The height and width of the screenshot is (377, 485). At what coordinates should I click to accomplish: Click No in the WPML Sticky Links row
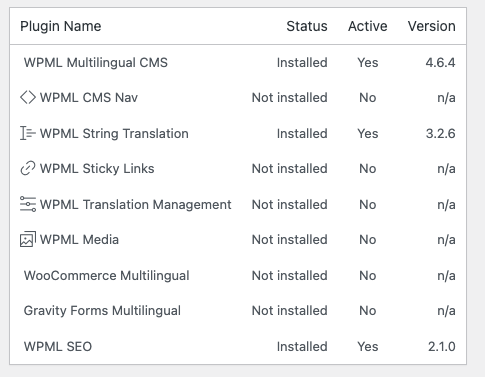click(x=368, y=168)
